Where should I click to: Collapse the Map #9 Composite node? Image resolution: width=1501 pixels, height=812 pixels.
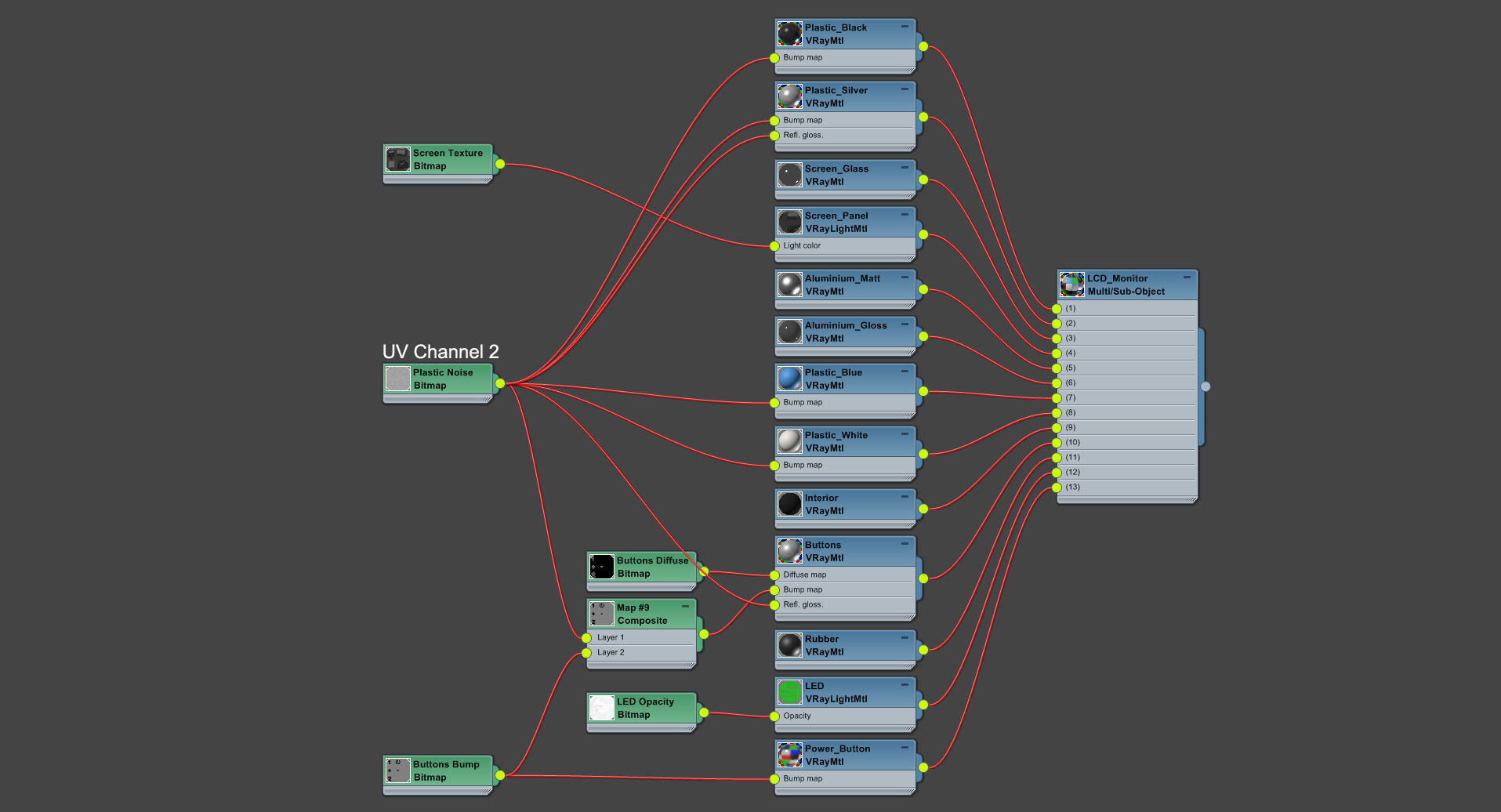coord(685,607)
